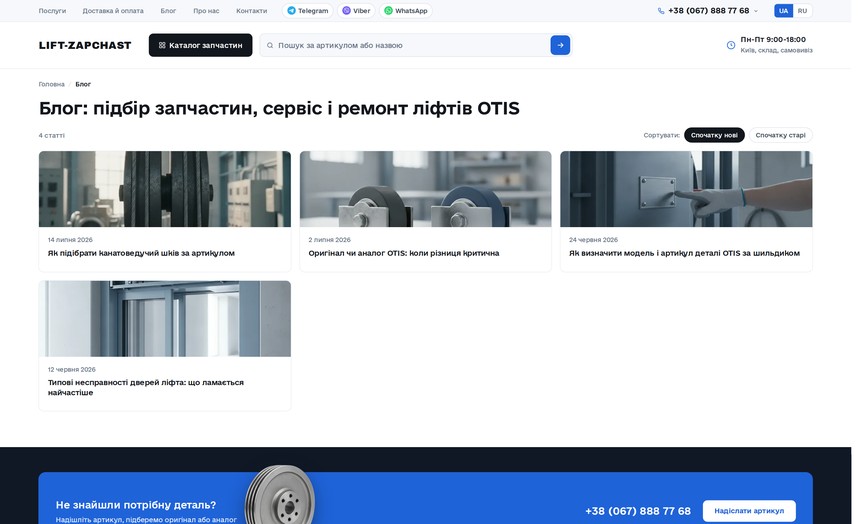Click the magnifier icon in search field
Image resolution: width=858 pixels, height=524 pixels.
[x=270, y=45]
